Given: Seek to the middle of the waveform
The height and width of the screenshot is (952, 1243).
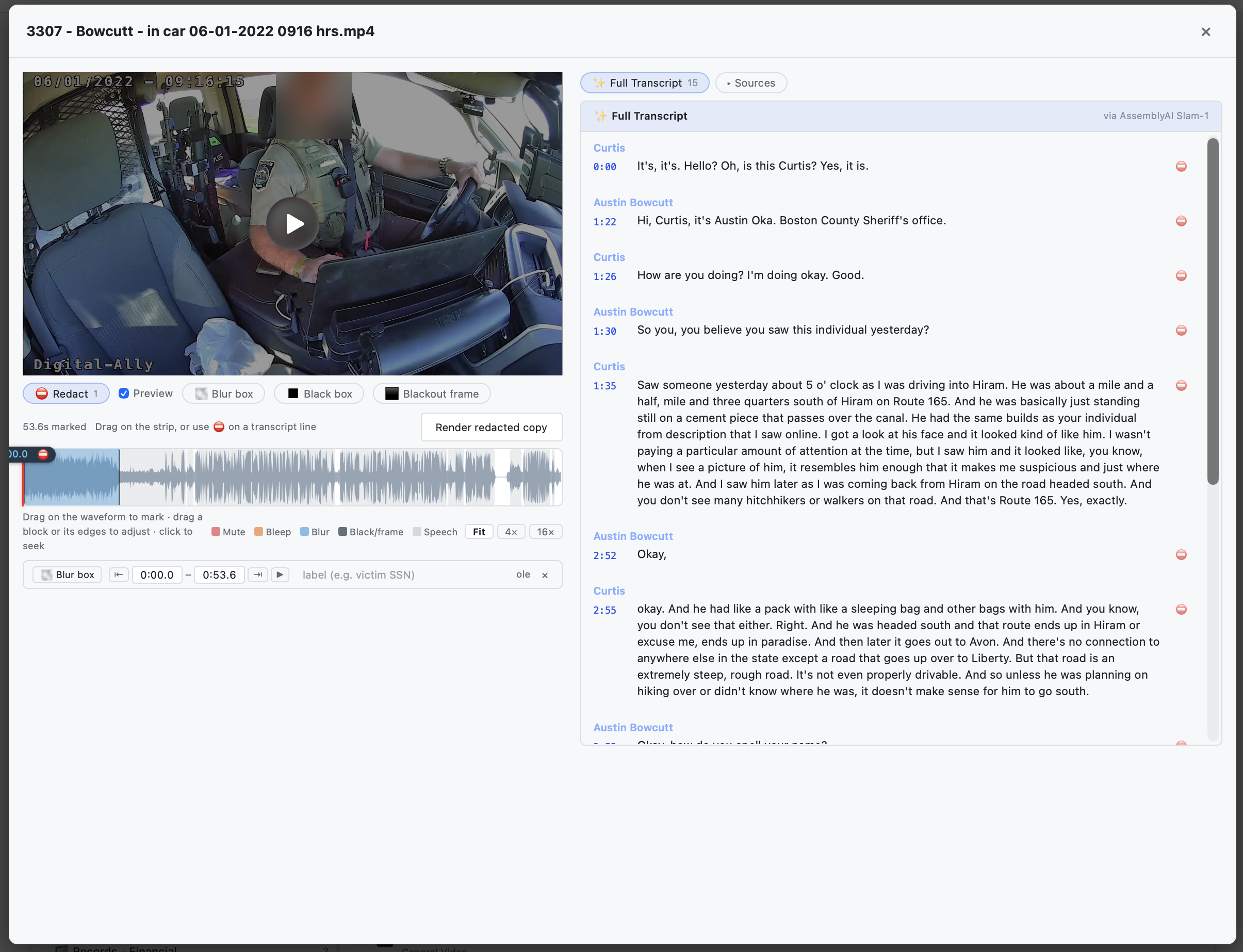Looking at the screenshot, I should pyautogui.click(x=292, y=477).
